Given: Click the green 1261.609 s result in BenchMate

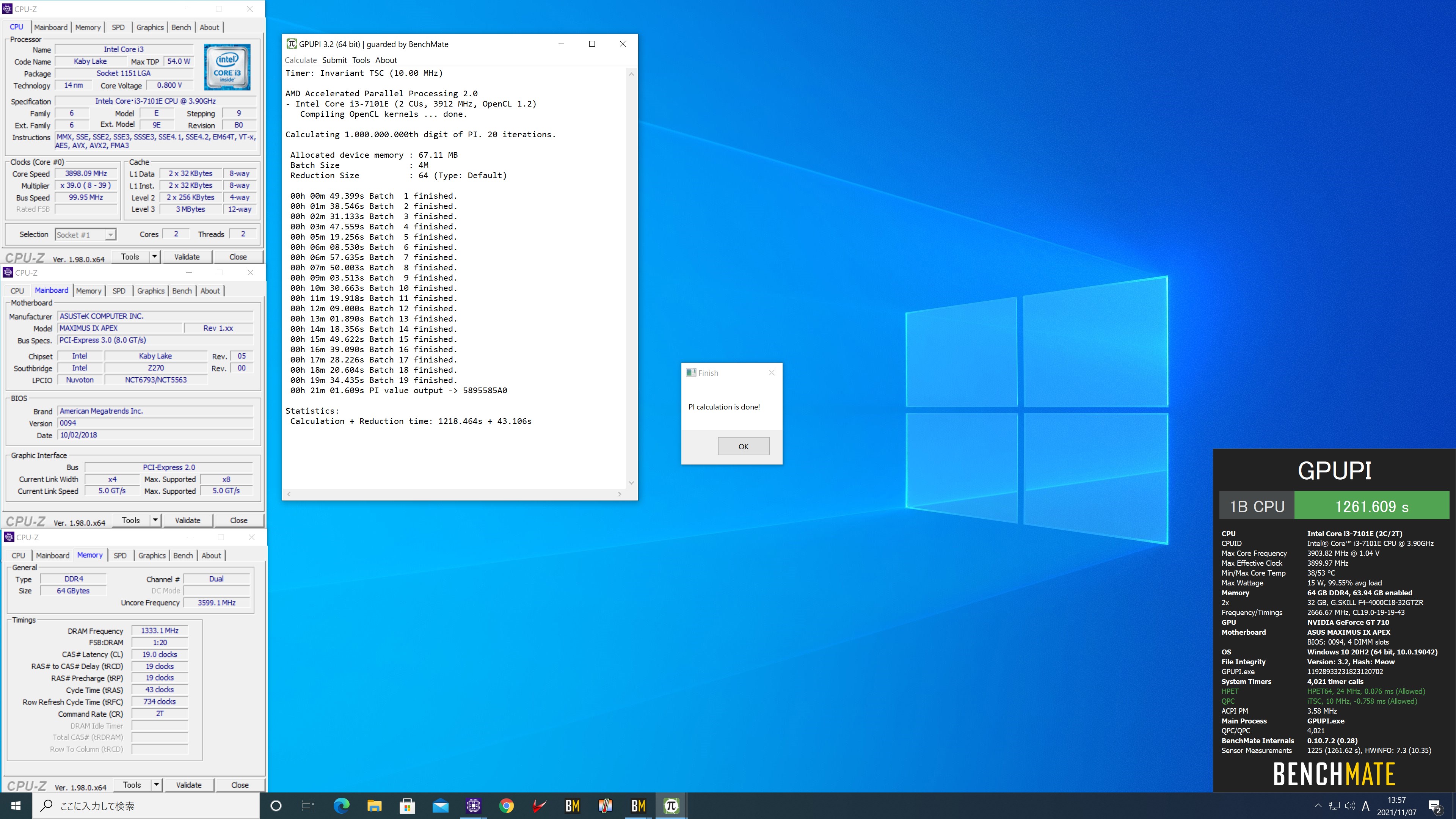Looking at the screenshot, I should click(x=1372, y=505).
